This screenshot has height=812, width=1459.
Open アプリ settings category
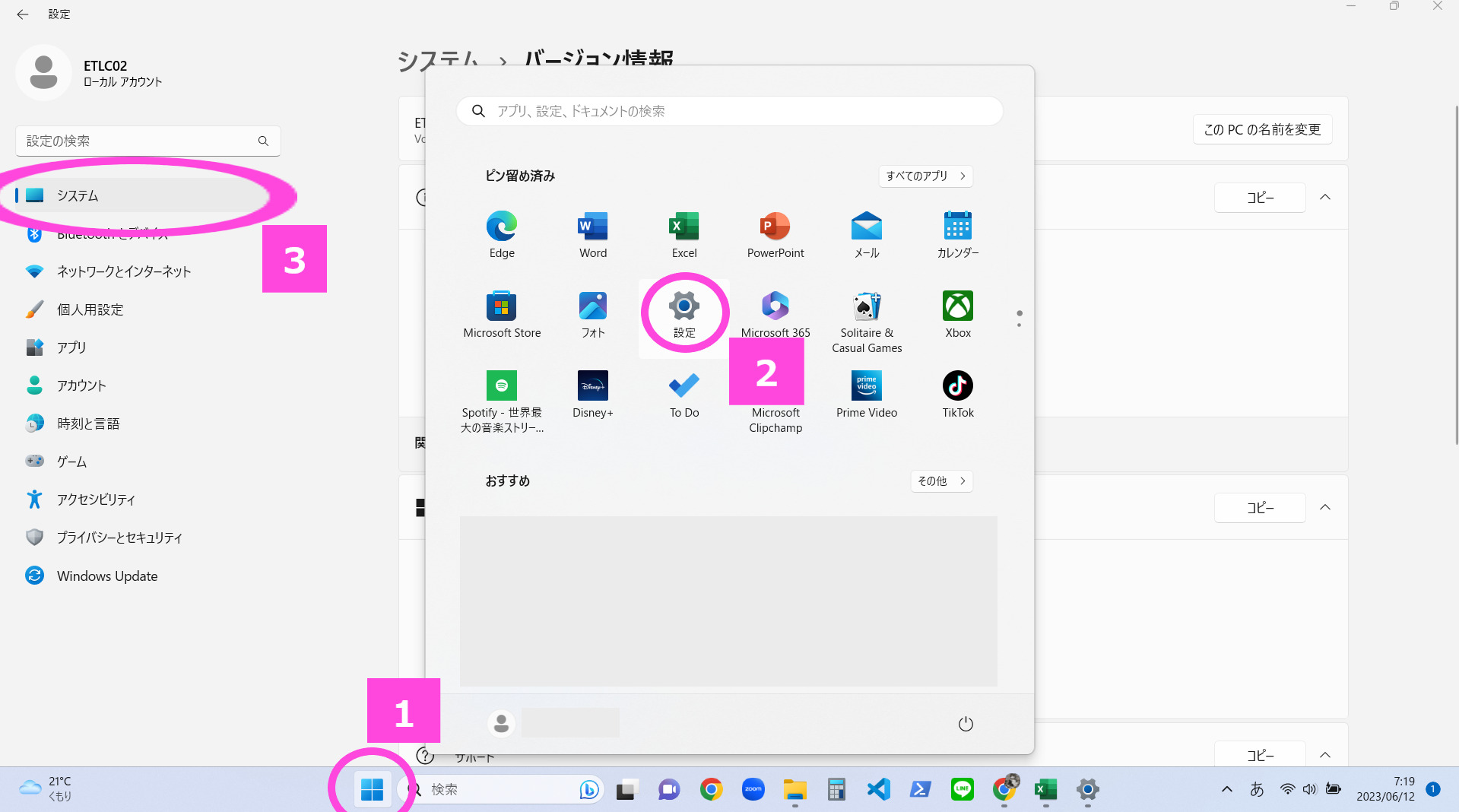(x=147, y=347)
